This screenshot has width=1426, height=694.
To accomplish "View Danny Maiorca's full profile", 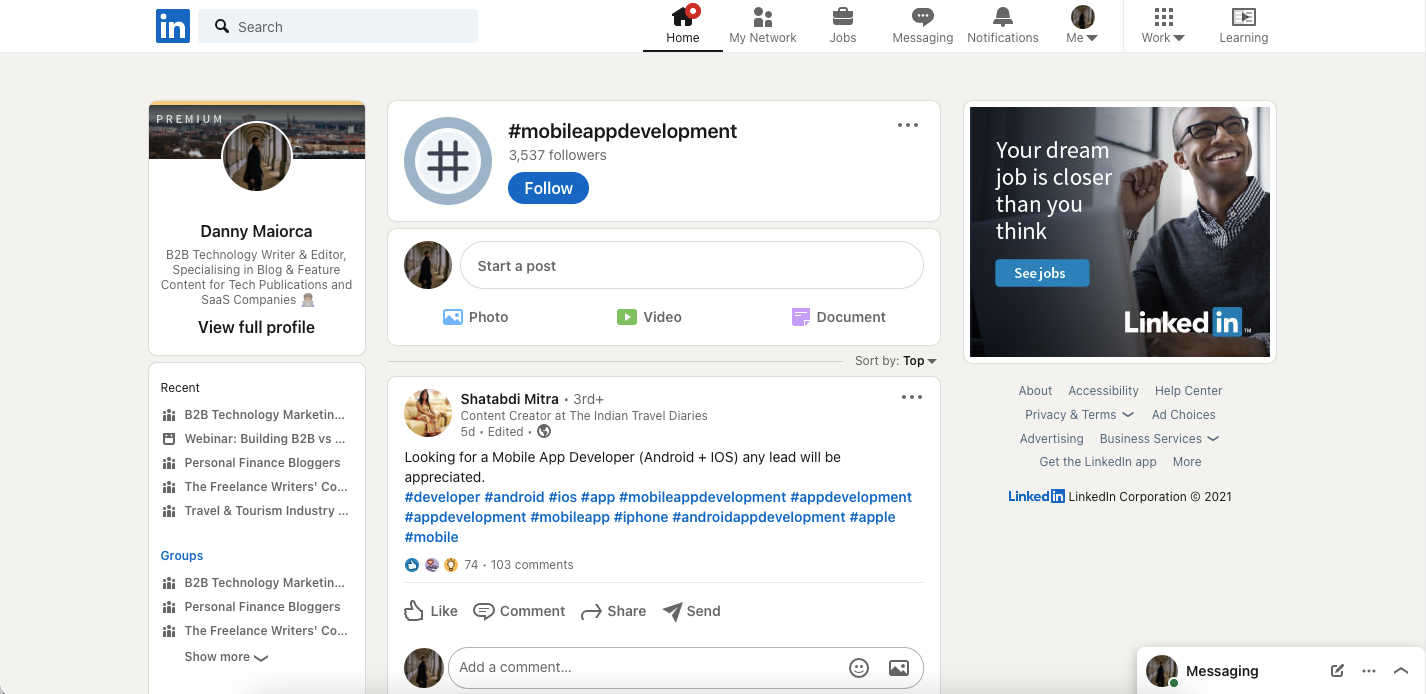I will coord(256,327).
